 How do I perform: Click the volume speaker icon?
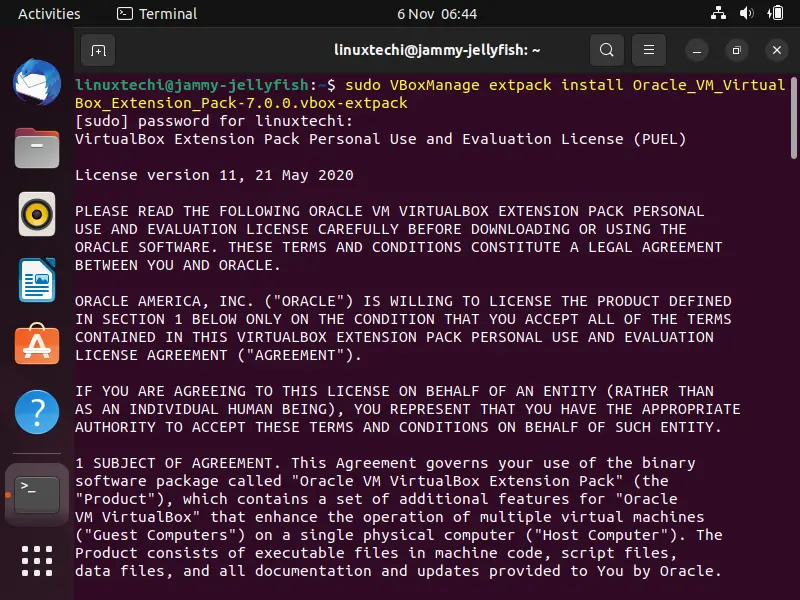click(x=746, y=13)
